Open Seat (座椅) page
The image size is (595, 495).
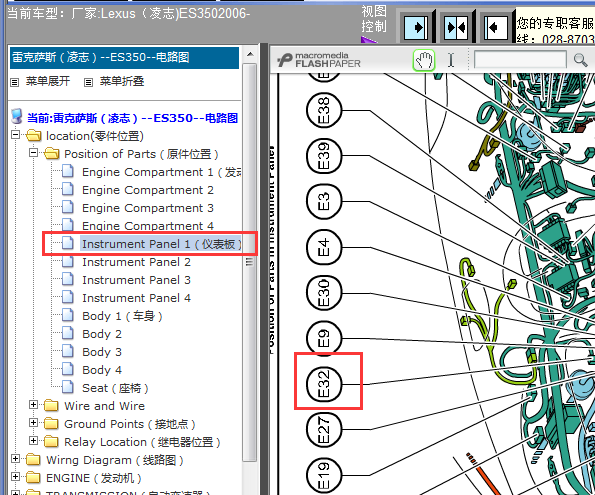click(x=115, y=388)
